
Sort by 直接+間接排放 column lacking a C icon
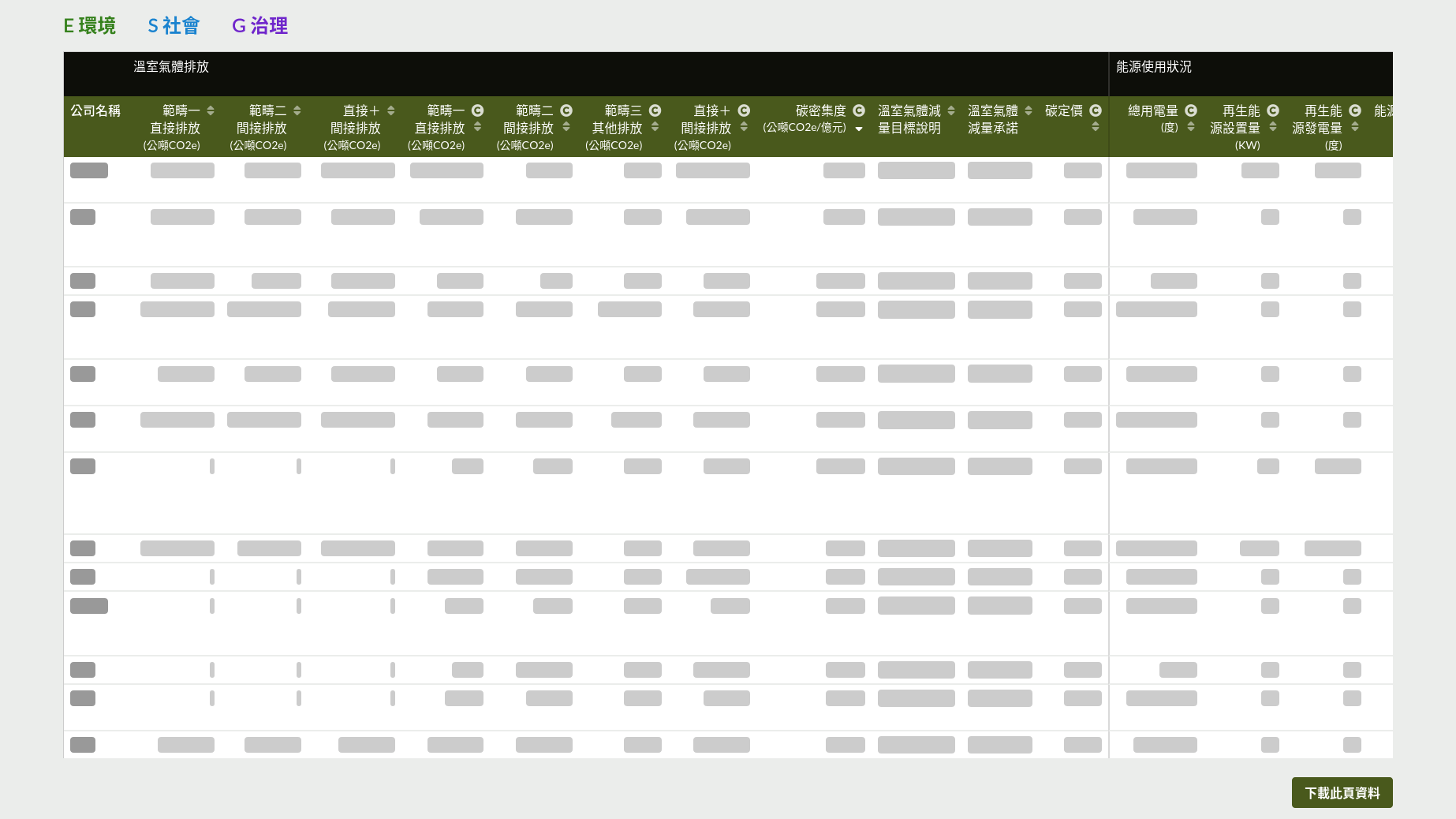[x=391, y=110]
